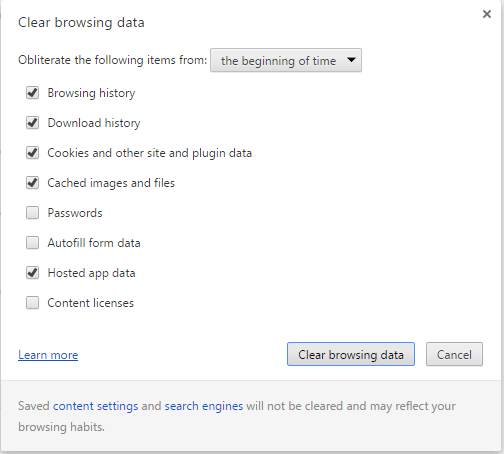Open the search engines link
504x454 pixels.
click(x=204, y=406)
